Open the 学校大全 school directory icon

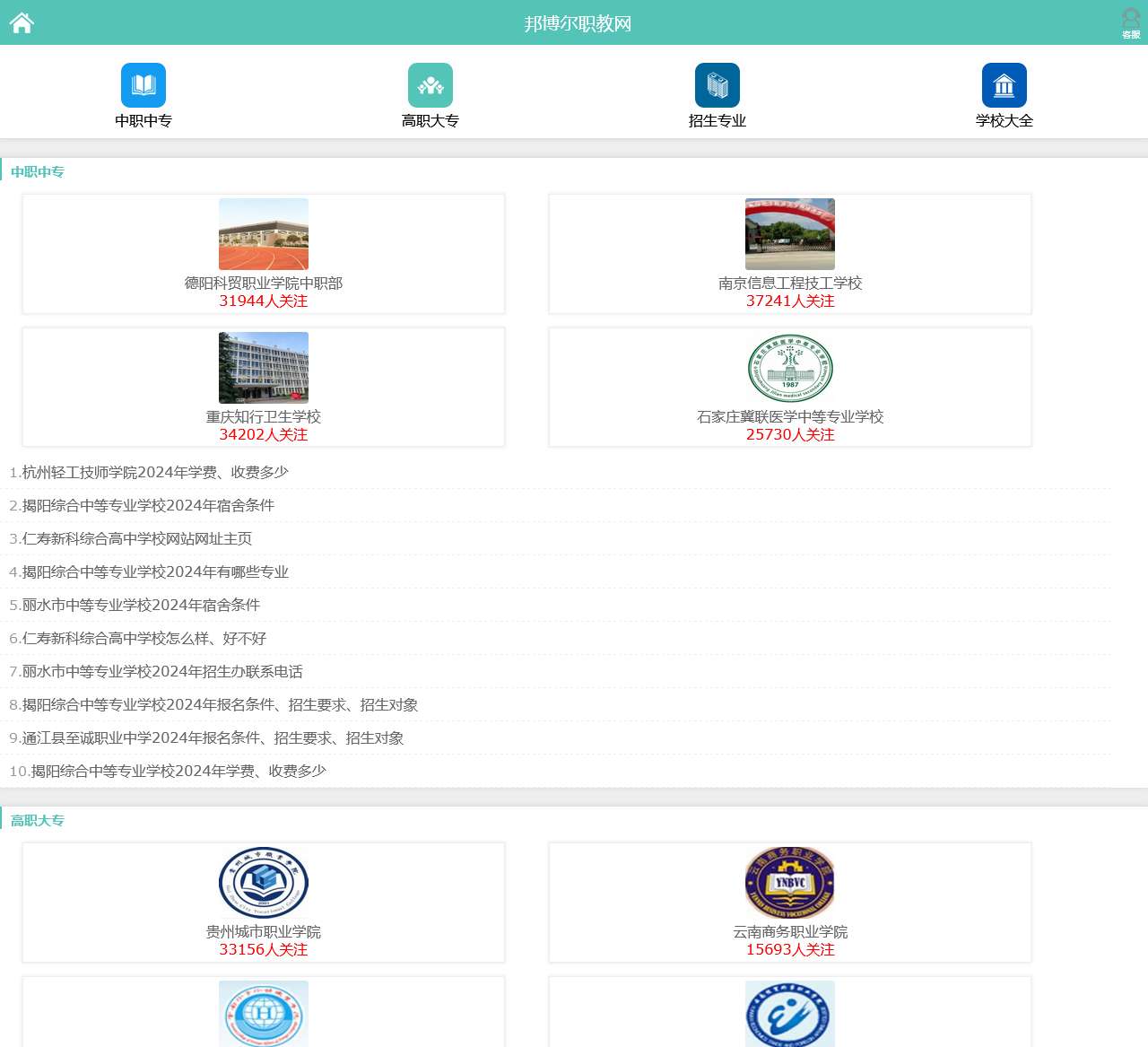click(1004, 84)
